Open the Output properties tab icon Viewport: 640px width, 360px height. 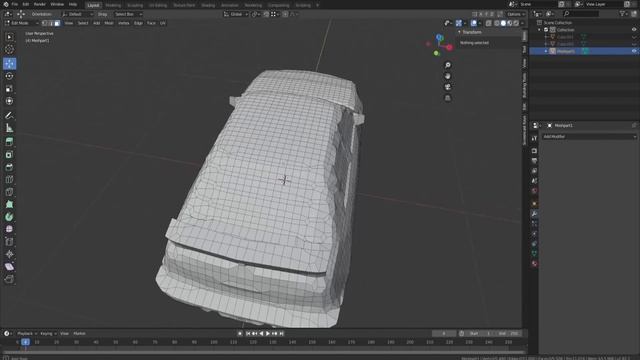click(x=534, y=161)
